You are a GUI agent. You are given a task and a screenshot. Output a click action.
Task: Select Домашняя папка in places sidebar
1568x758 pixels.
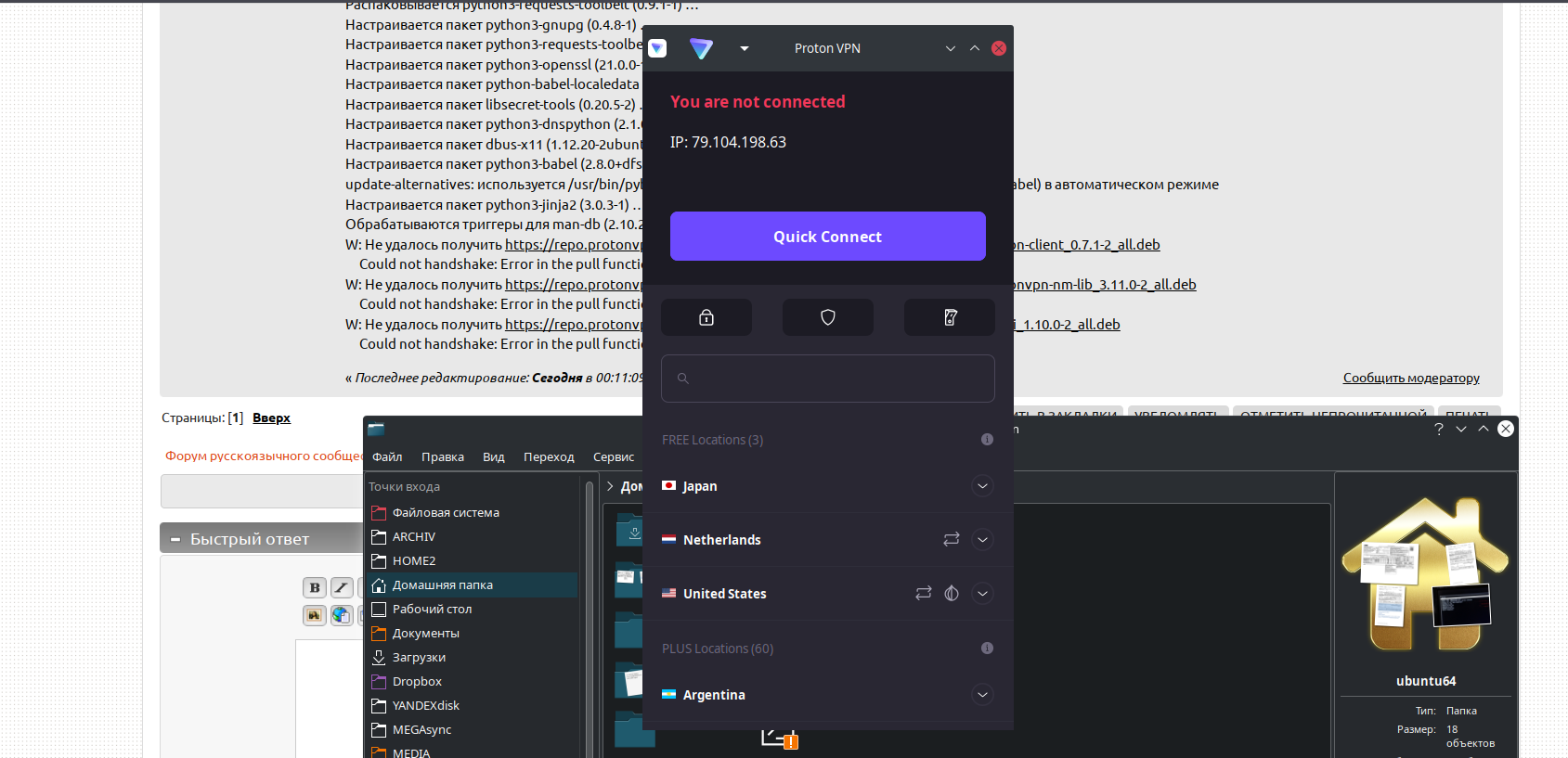473,585
